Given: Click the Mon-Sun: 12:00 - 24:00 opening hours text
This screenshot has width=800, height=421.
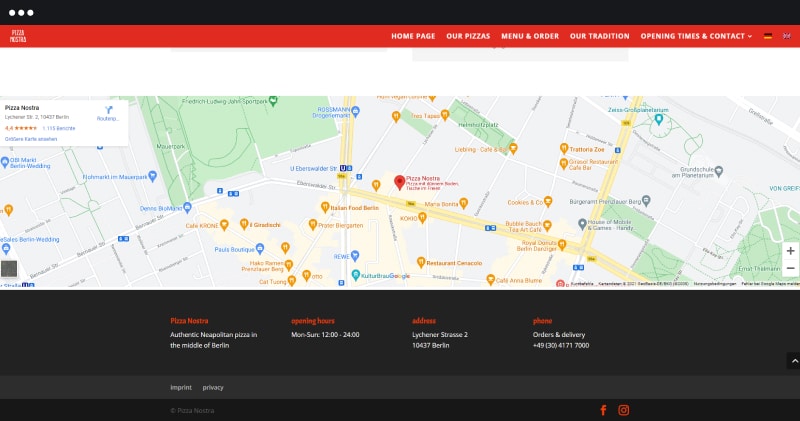Looking at the screenshot, I should pyautogui.click(x=325, y=335).
